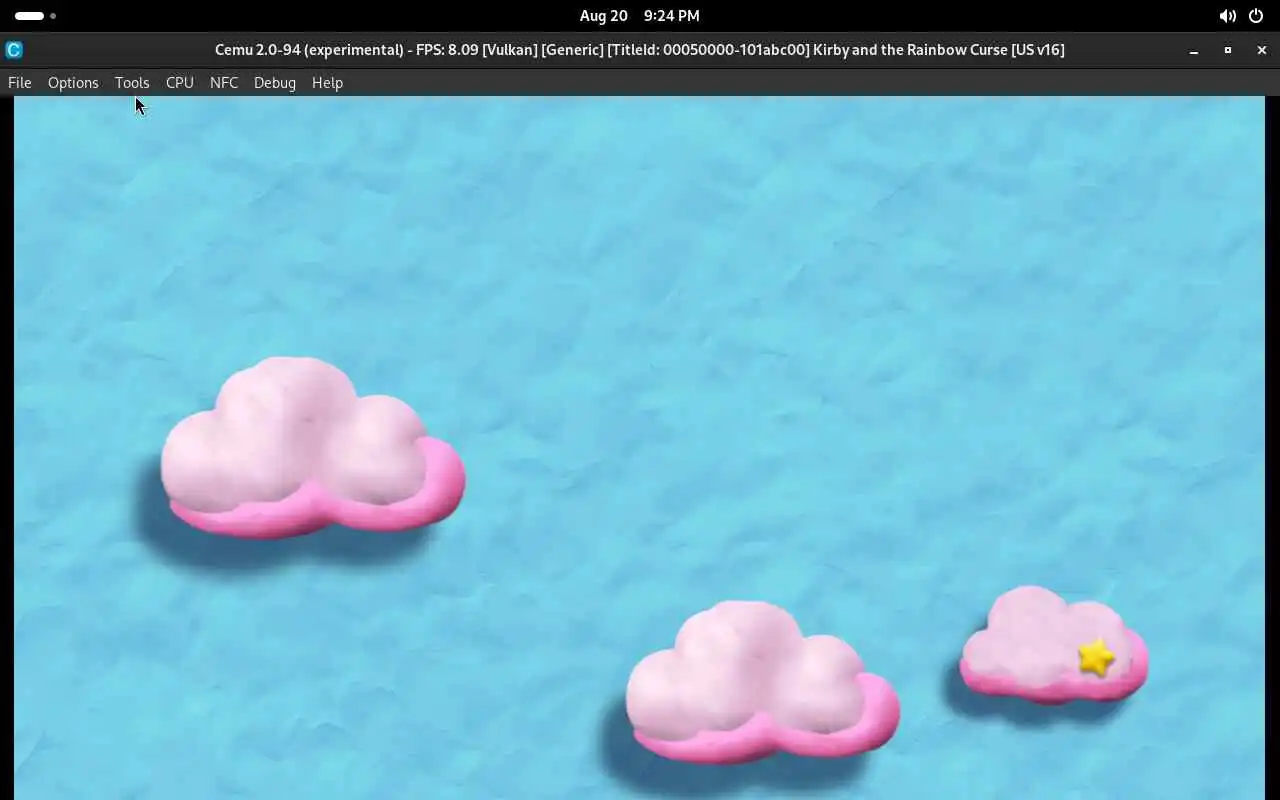1280x800 pixels.
Task: Close the Cemu window
Action: pos(1262,50)
